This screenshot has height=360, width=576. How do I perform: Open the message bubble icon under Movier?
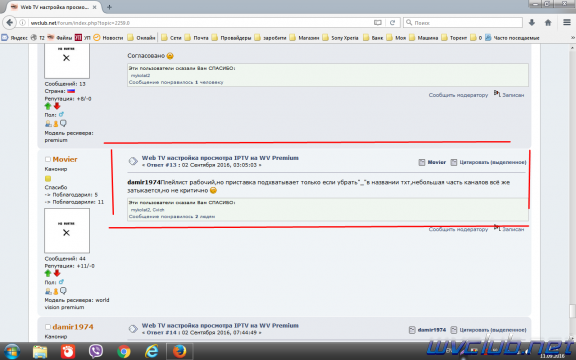point(63,291)
